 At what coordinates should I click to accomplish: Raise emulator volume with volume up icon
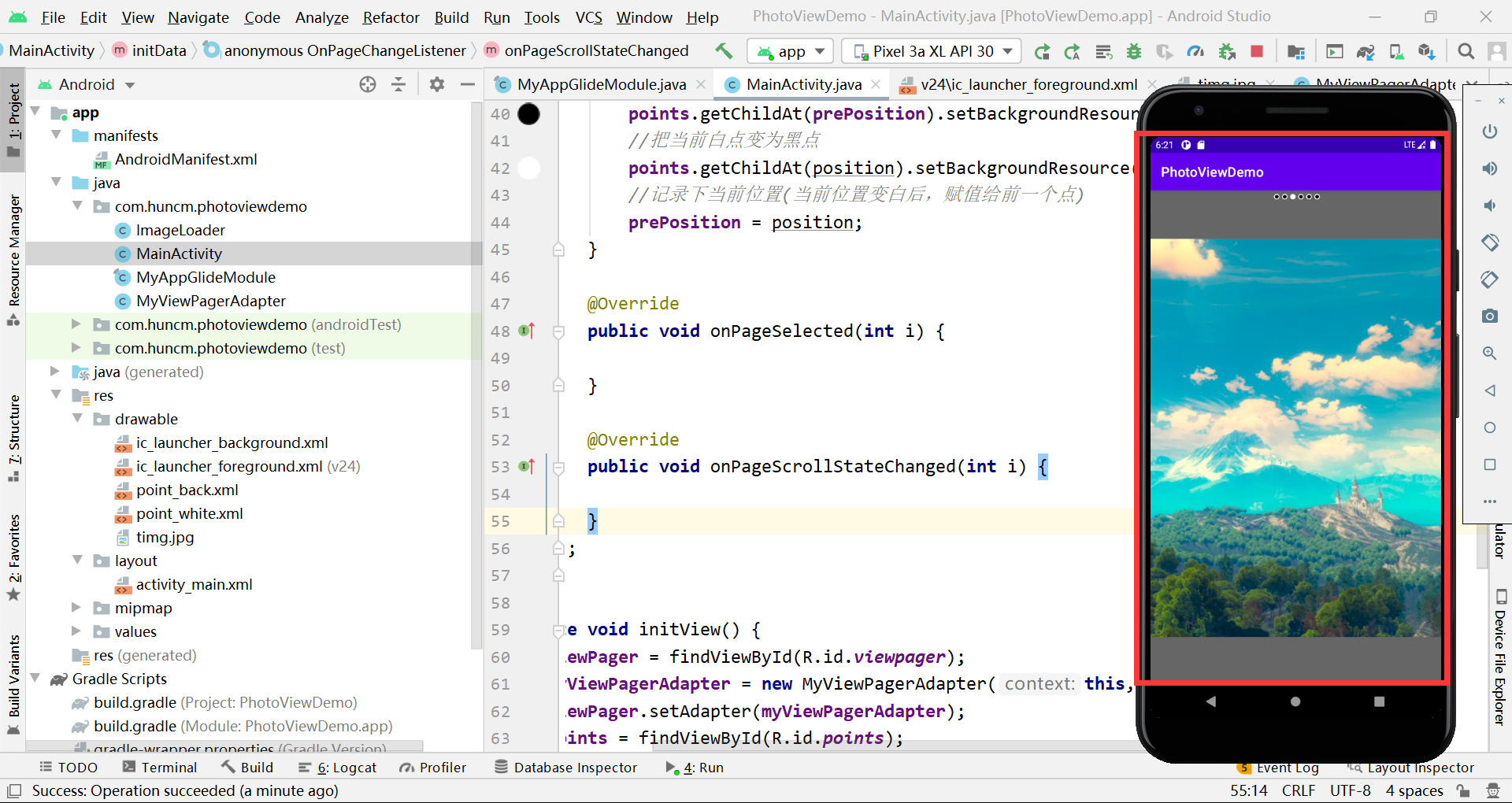[1489, 168]
